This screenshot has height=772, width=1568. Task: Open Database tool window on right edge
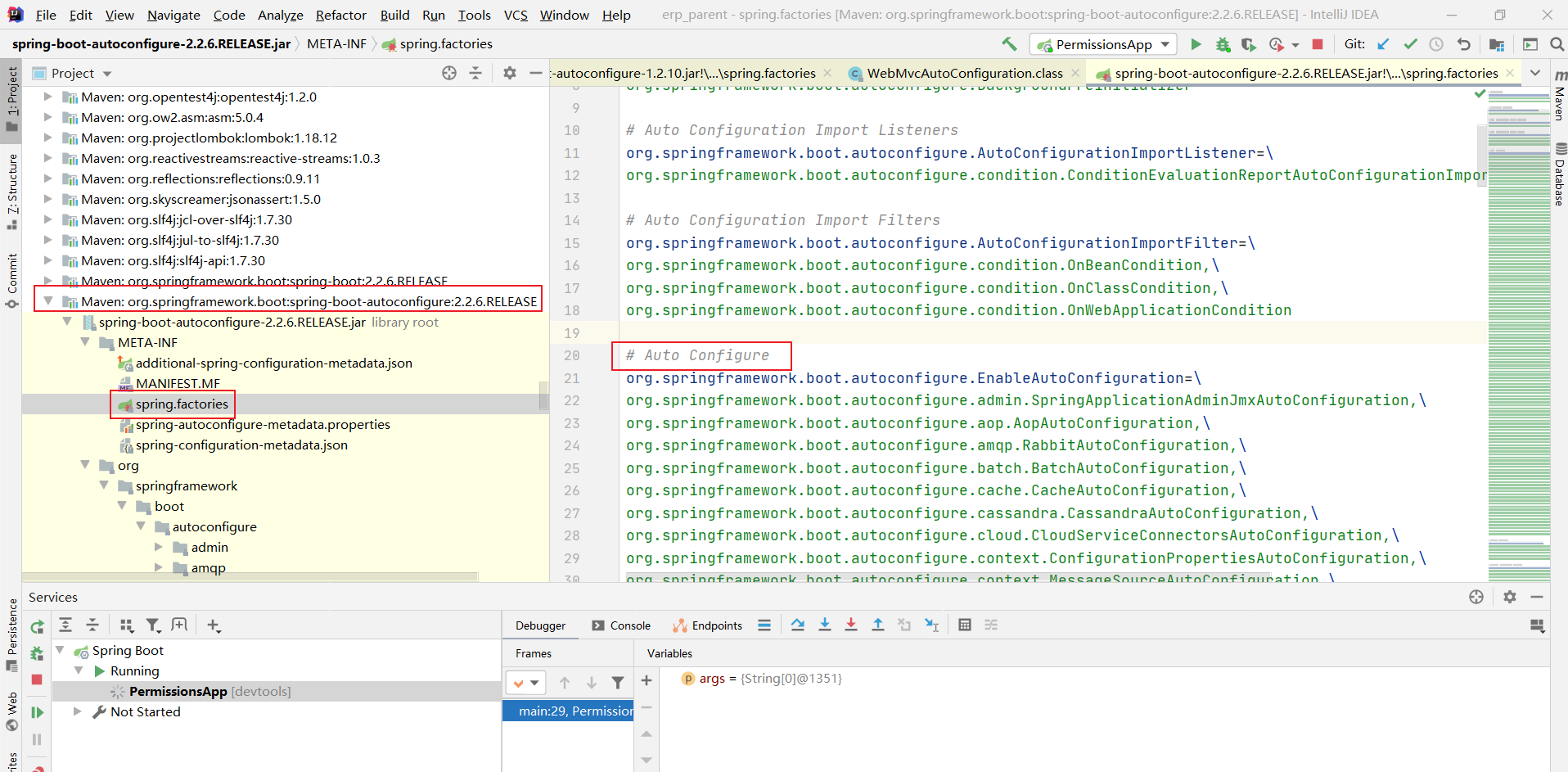point(1560,174)
